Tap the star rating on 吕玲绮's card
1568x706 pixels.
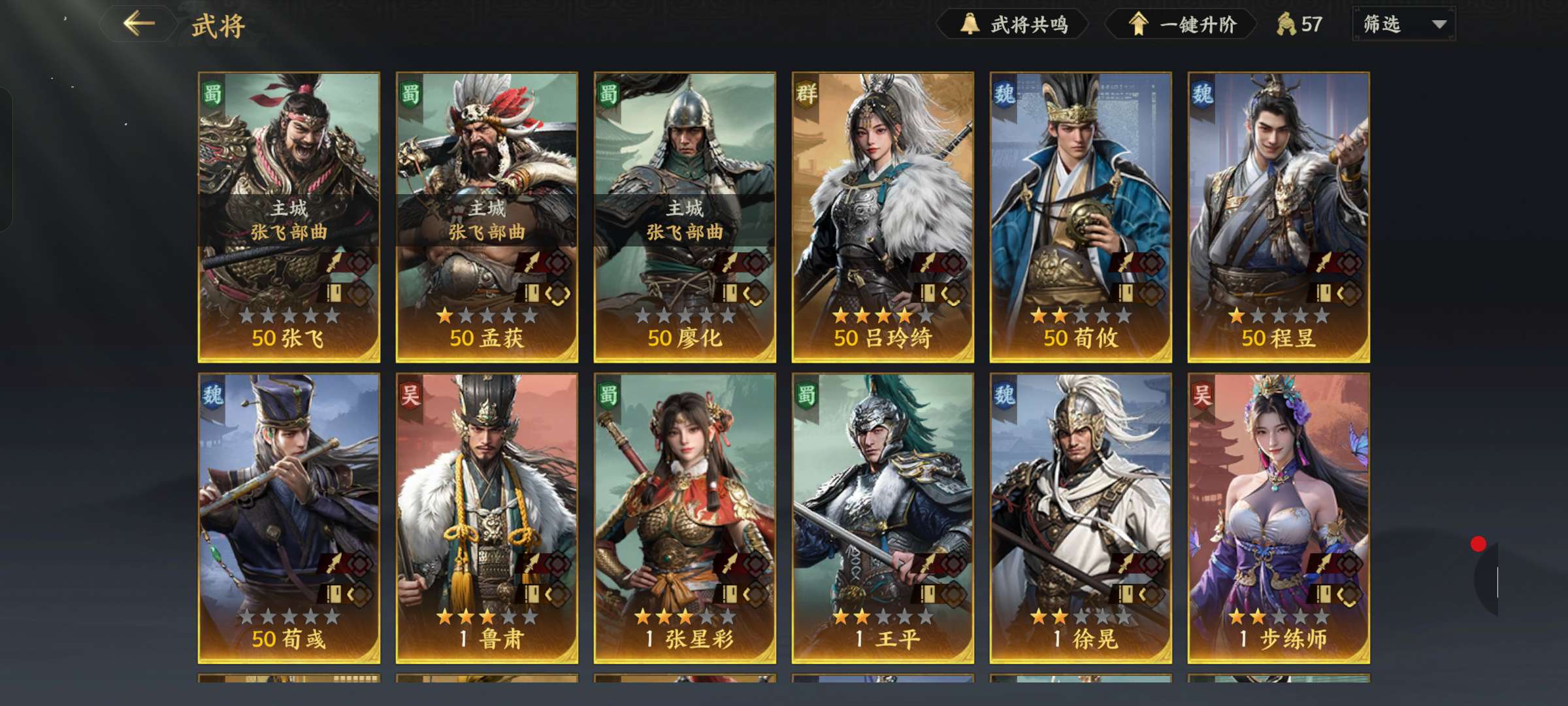(x=883, y=316)
